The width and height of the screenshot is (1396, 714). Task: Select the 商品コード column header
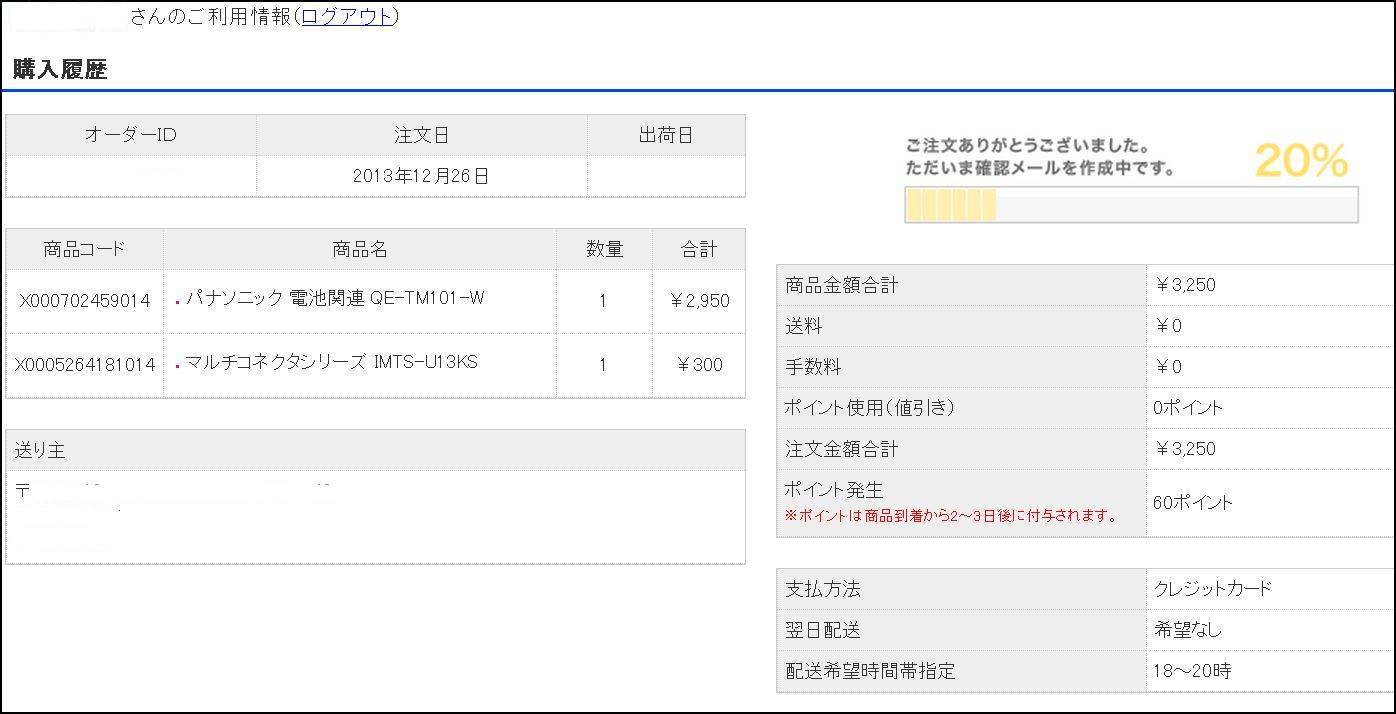(84, 248)
